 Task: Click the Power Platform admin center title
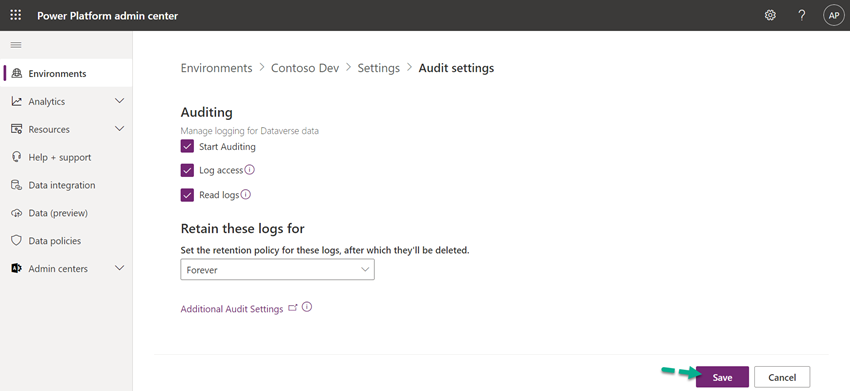click(x=107, y=16)
